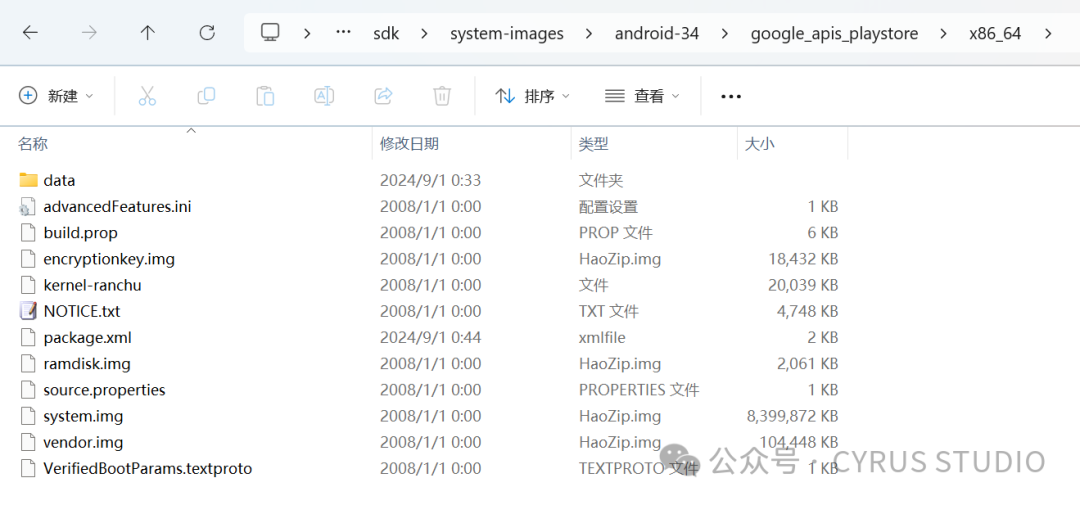
Task: Click the advancedFeatures.ini file icon
Action: pyautogui.click(x=28, y=207)
